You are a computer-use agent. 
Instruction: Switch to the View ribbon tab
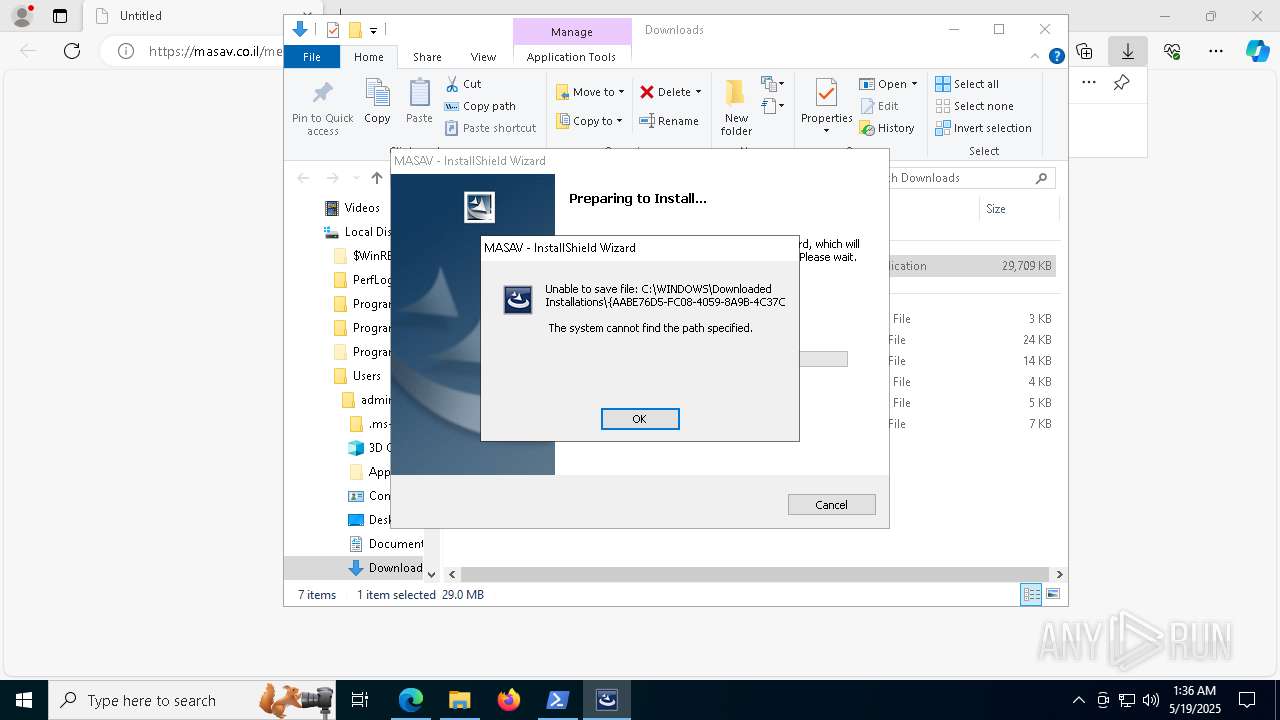pyautogui.click(x=483, y=57)
